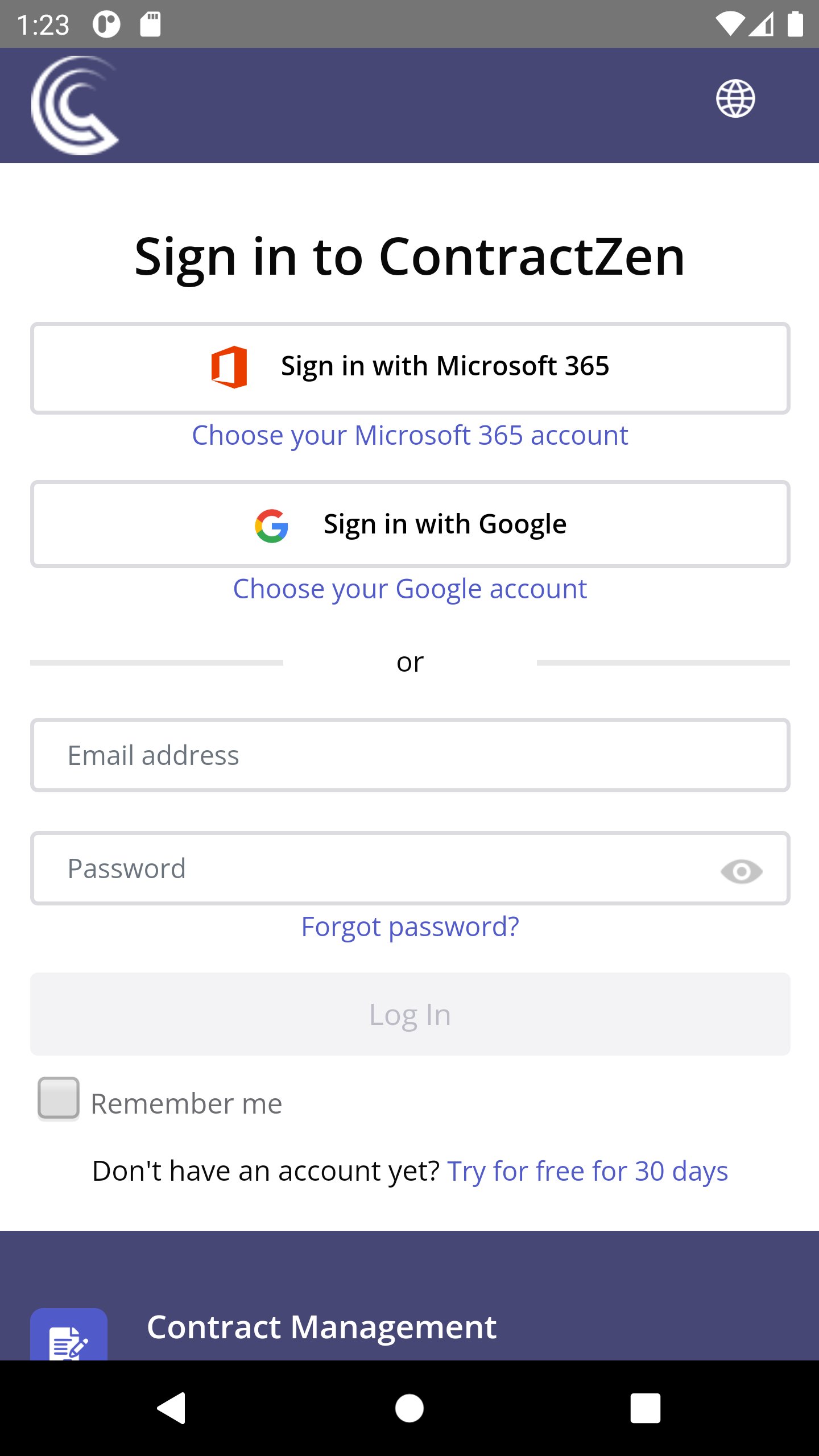The width and height of the screenshot is (819, 1456).
Task: Expand the Microsoft account chooser link
Action: (x=409, y=435)
